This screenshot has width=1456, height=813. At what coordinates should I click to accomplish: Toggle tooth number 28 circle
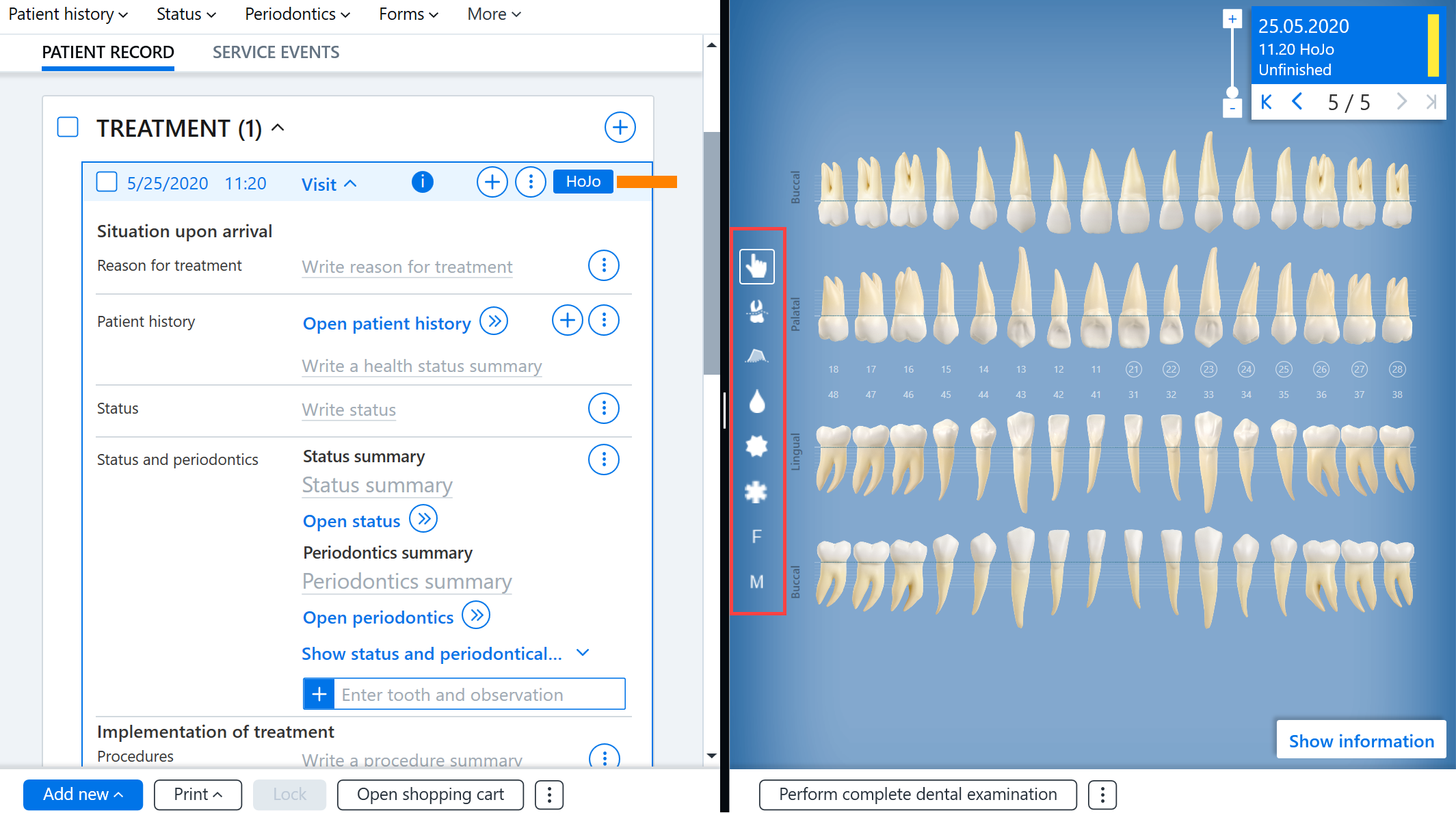(x=1397, y=369)
